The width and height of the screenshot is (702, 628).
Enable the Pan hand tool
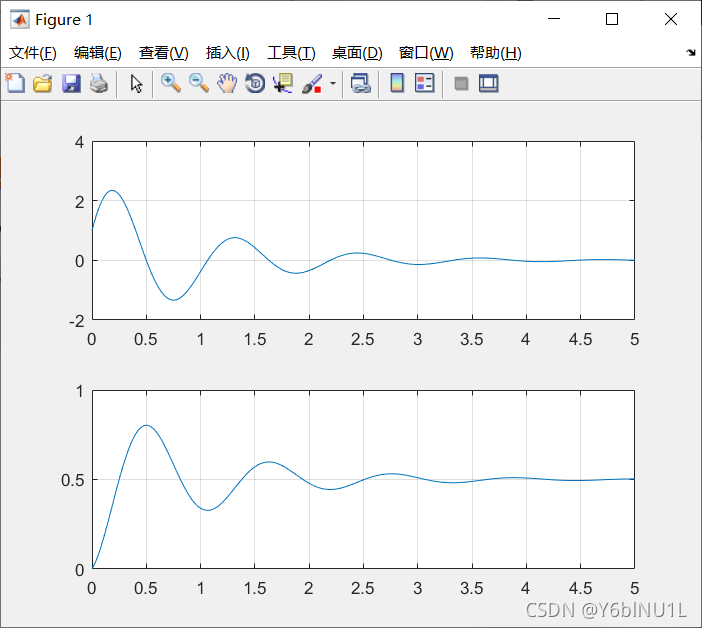pyautogui.click(x=227, y=83)
